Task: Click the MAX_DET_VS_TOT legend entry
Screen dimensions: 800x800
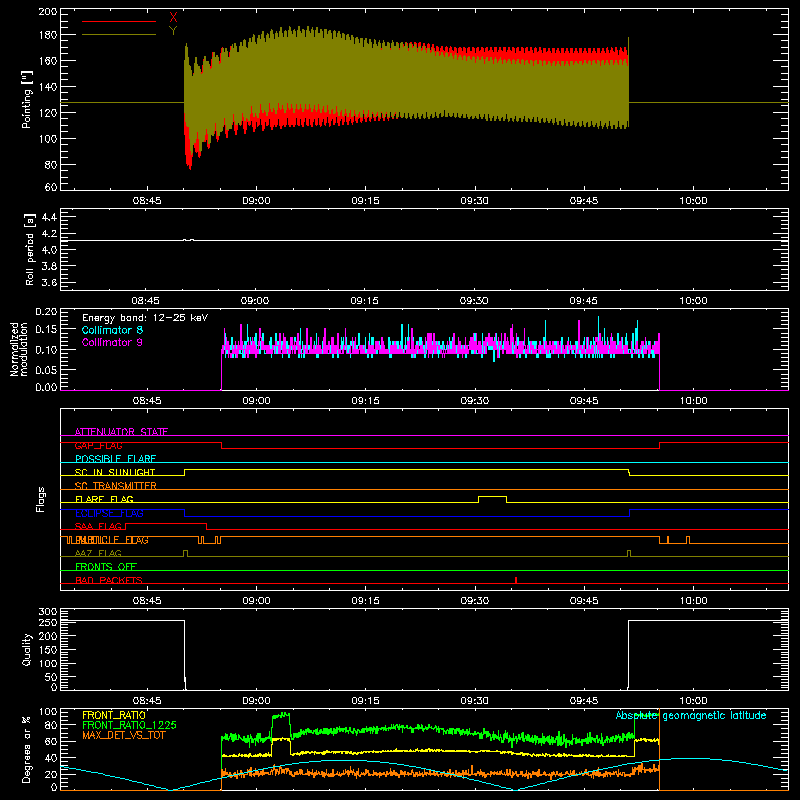Action: pos(123,735)
